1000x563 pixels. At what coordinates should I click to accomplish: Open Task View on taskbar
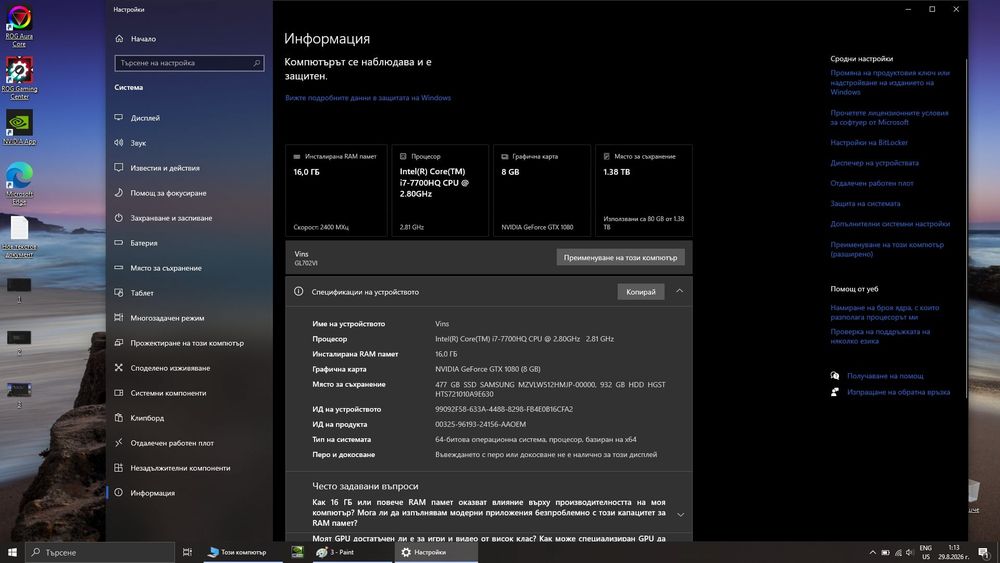(188, 552)
